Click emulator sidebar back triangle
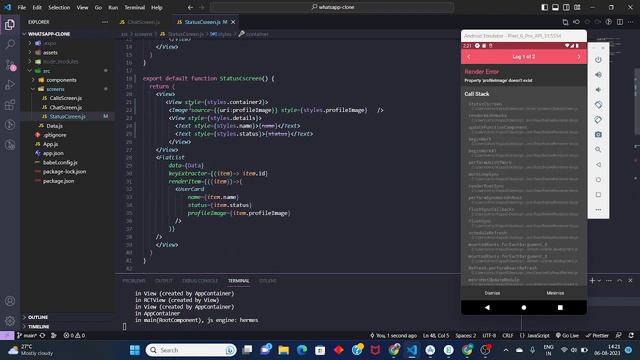The image size is (640, 360). pyautogui.click(x=598, y=165)
